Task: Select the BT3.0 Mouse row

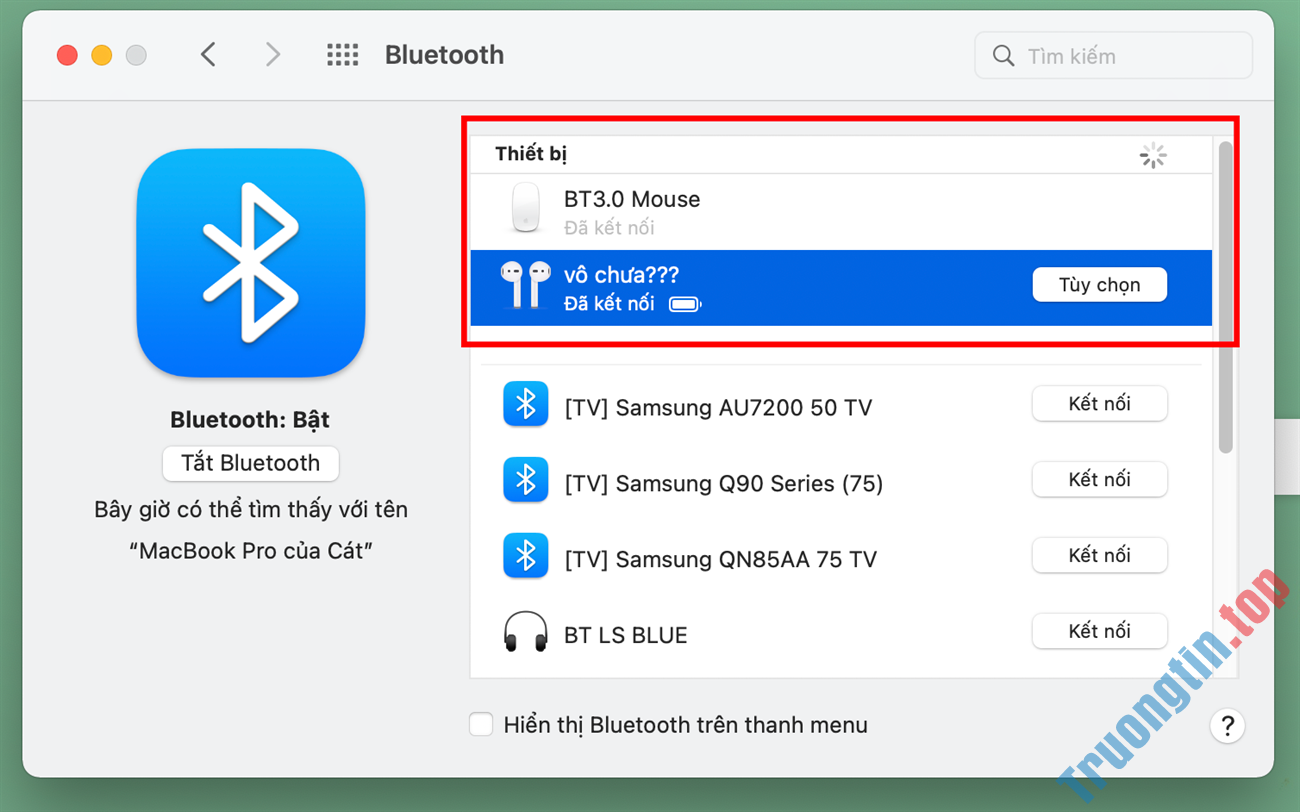Action: [x=841, y=212]
